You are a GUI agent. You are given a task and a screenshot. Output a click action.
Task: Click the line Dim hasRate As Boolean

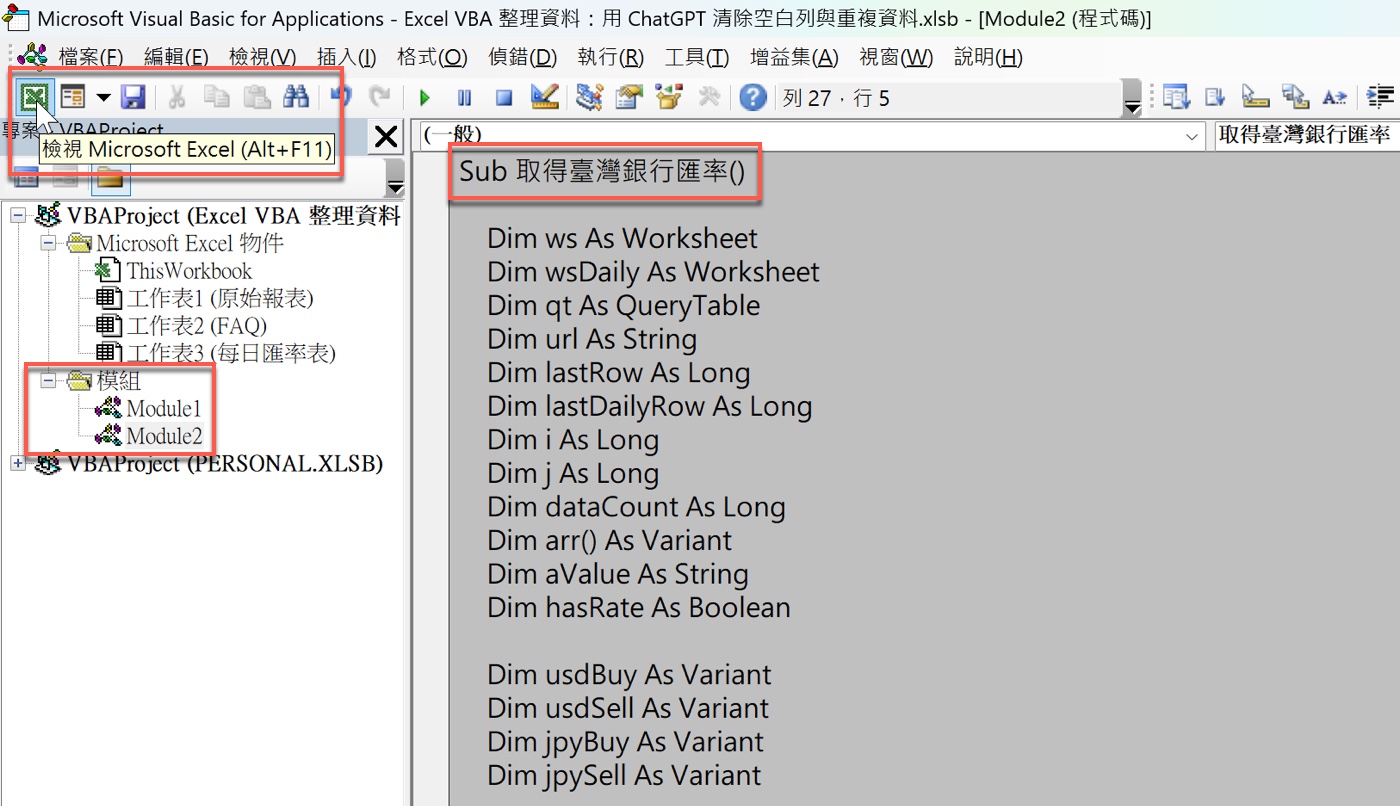pos(638,608)
